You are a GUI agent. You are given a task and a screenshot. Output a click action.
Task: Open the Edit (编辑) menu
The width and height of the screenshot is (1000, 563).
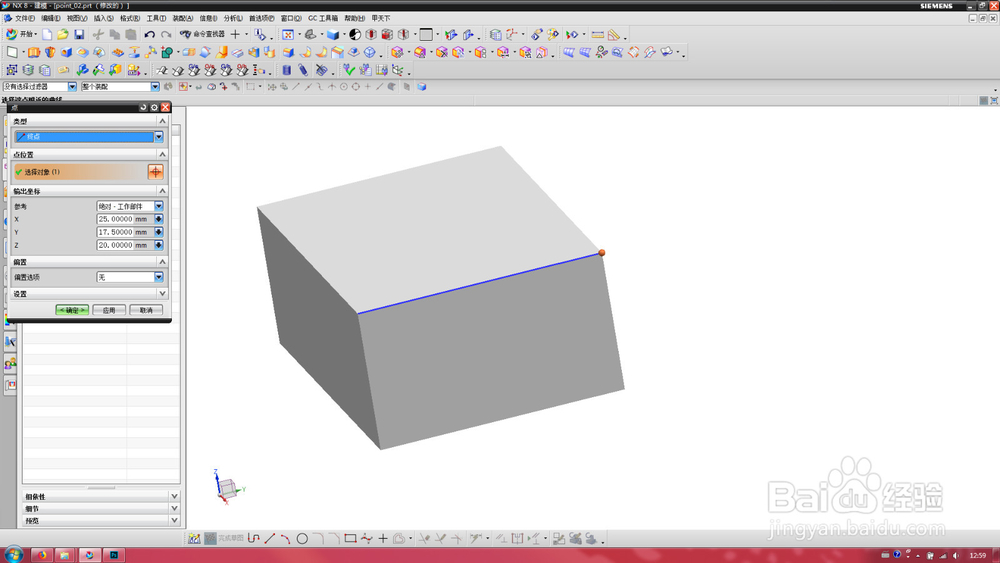[x=51, y=18]
